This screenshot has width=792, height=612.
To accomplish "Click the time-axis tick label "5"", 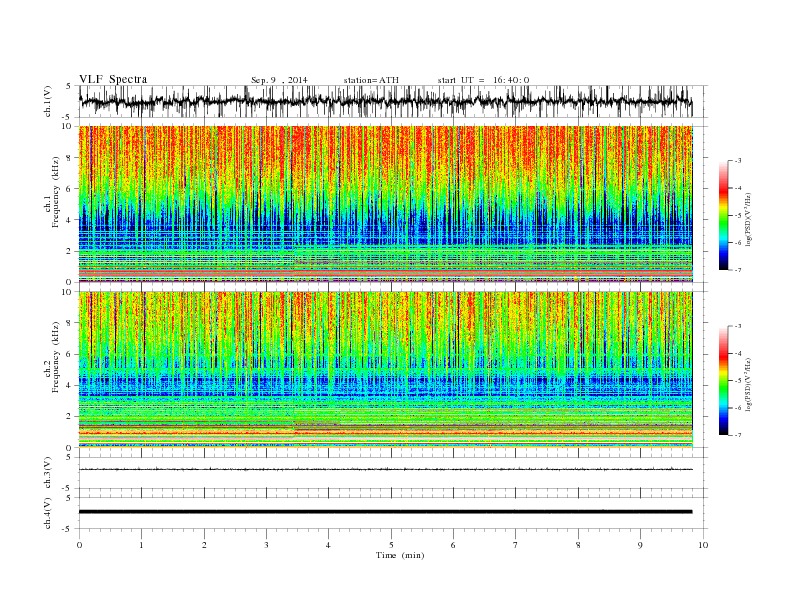I will click(x=391, y=545).
